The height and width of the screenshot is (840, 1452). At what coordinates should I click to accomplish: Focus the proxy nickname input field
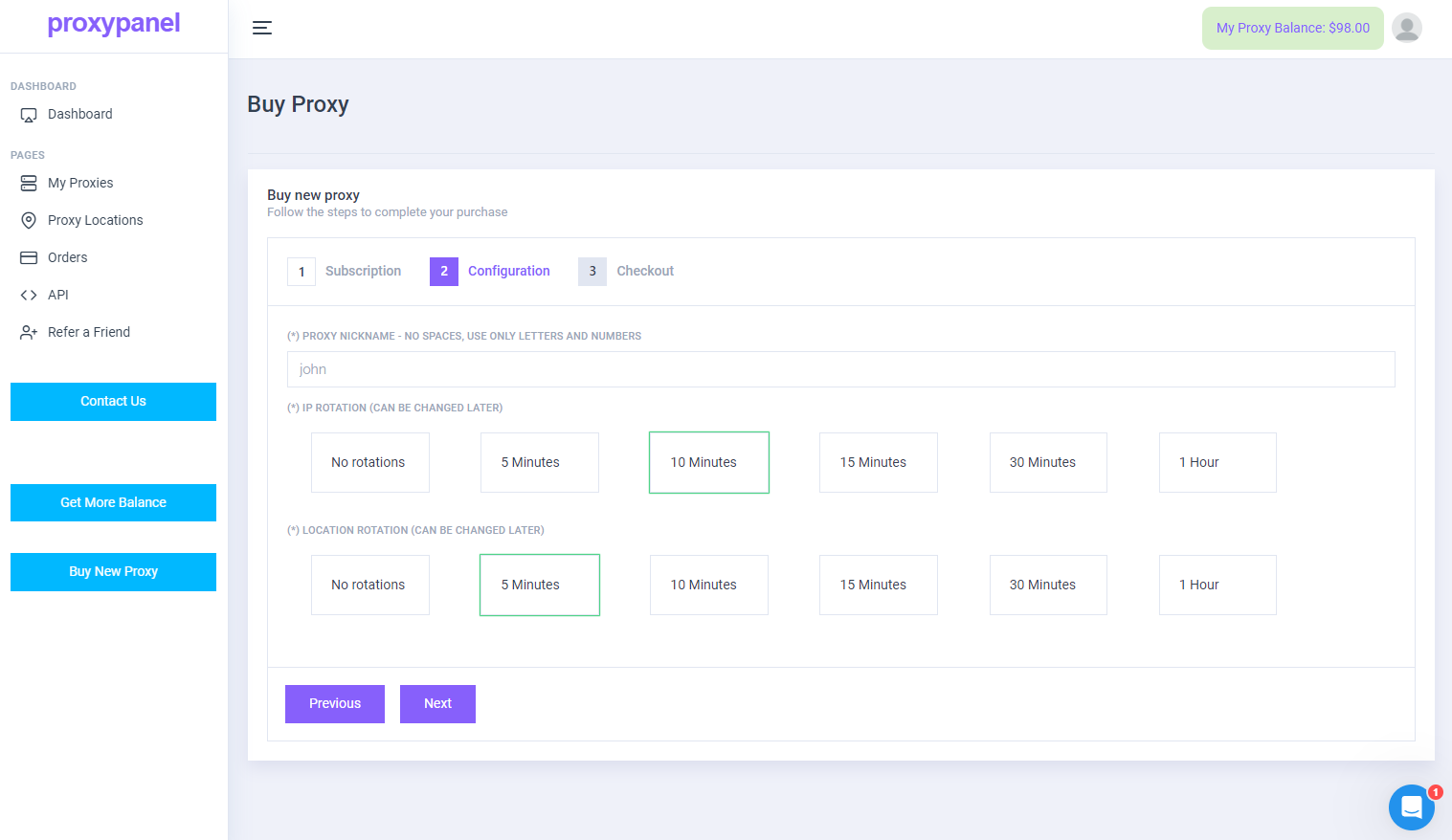[x=840, y=369]
